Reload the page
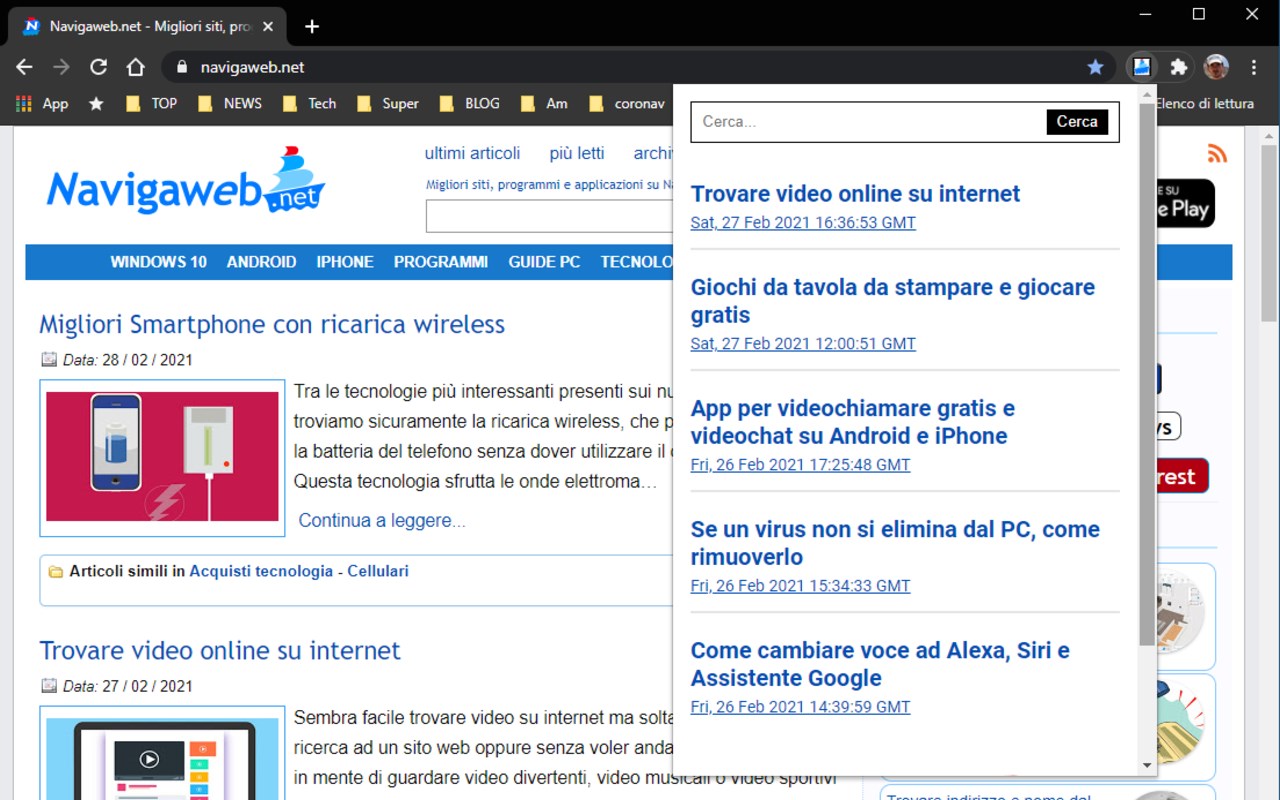1280x800 pixels. (x=98, y=67)
